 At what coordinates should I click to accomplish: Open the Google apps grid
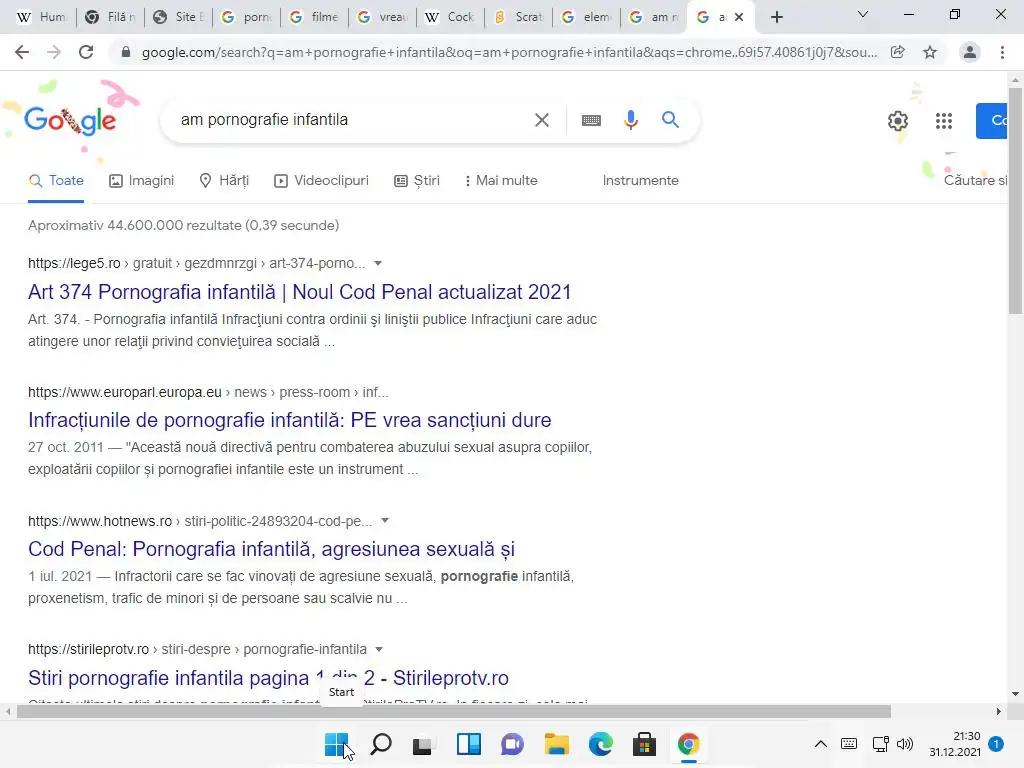[944, 121]
